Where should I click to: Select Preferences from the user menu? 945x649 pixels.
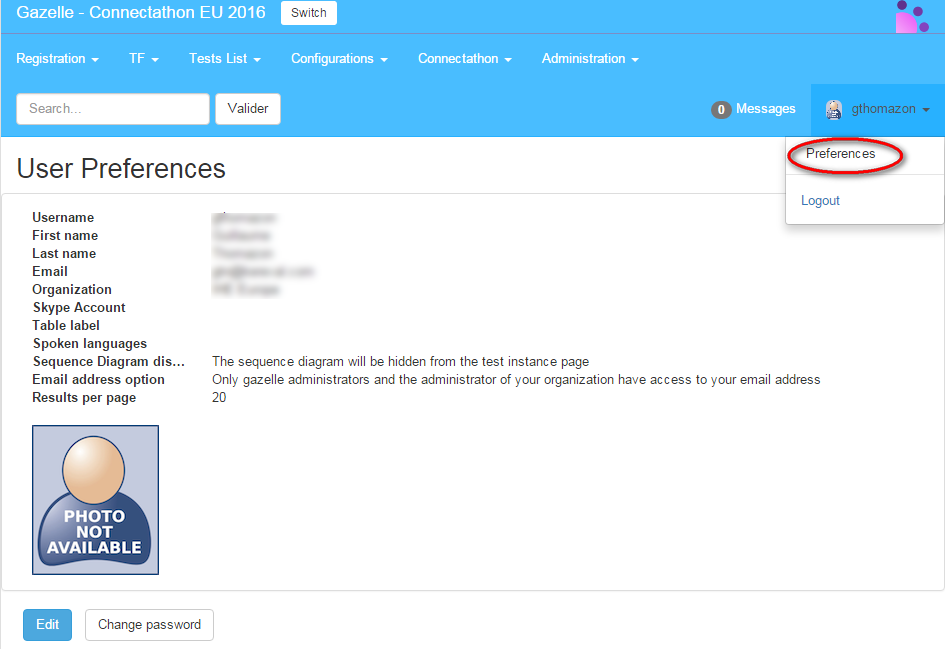point(840,154)
